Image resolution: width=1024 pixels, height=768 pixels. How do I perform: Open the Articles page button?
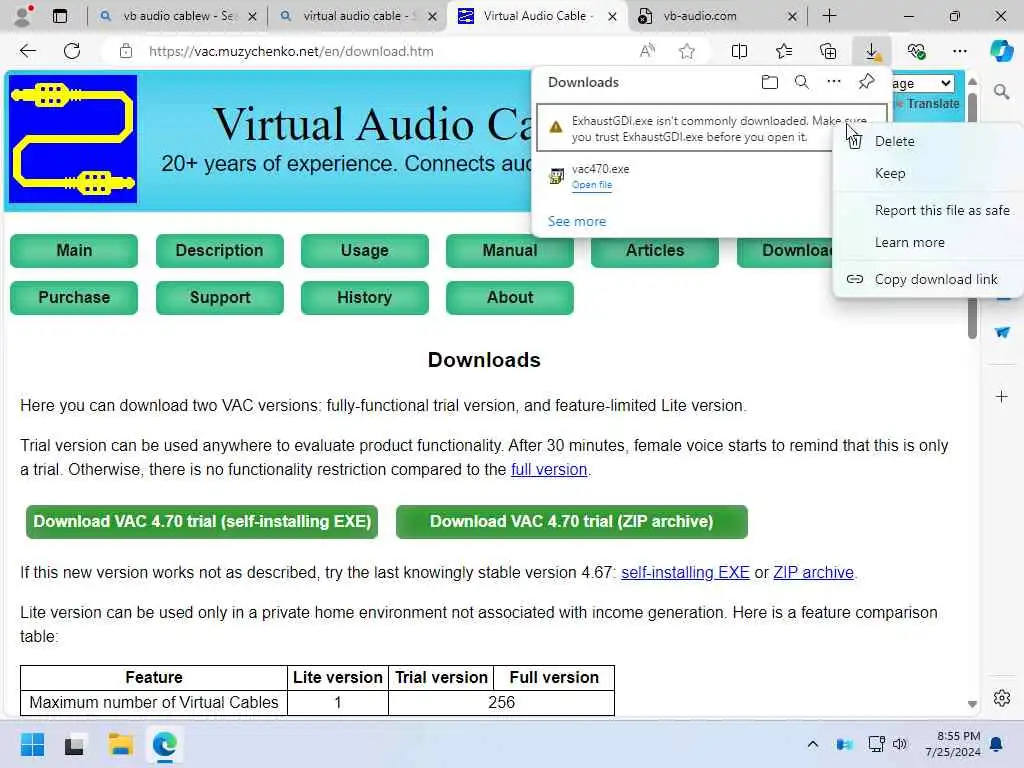(654, 250)
